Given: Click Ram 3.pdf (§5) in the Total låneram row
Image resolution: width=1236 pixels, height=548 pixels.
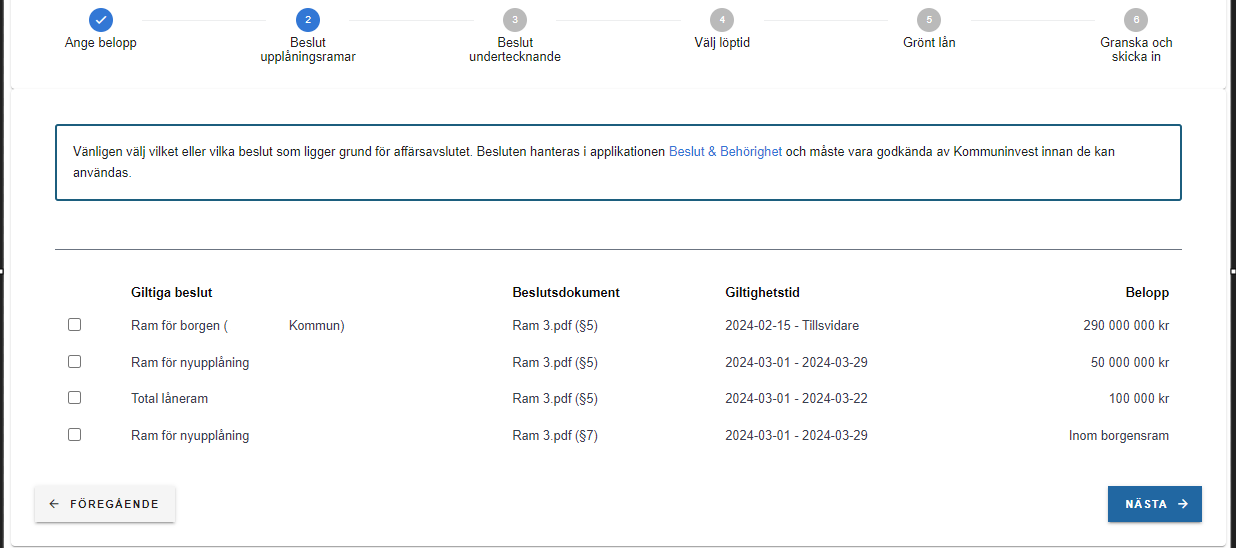Looking at the screenshot, I should click(x=554, y=399).
